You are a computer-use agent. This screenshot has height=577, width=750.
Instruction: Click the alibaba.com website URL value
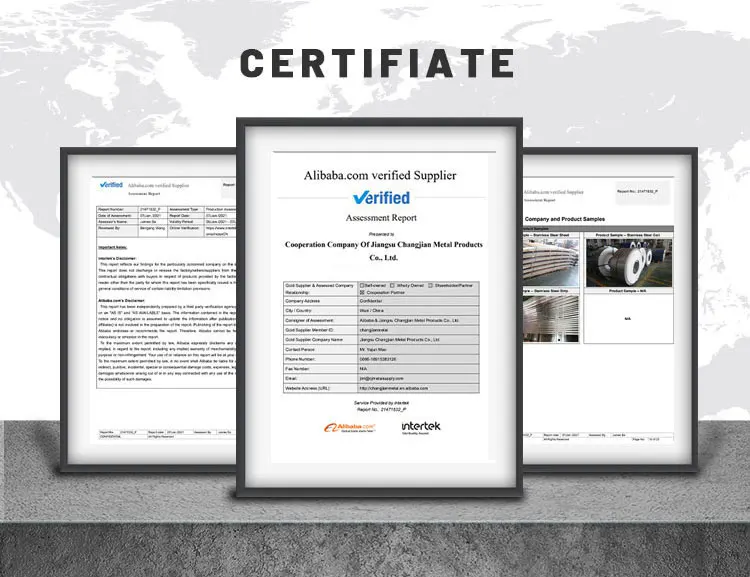point(394,388)
